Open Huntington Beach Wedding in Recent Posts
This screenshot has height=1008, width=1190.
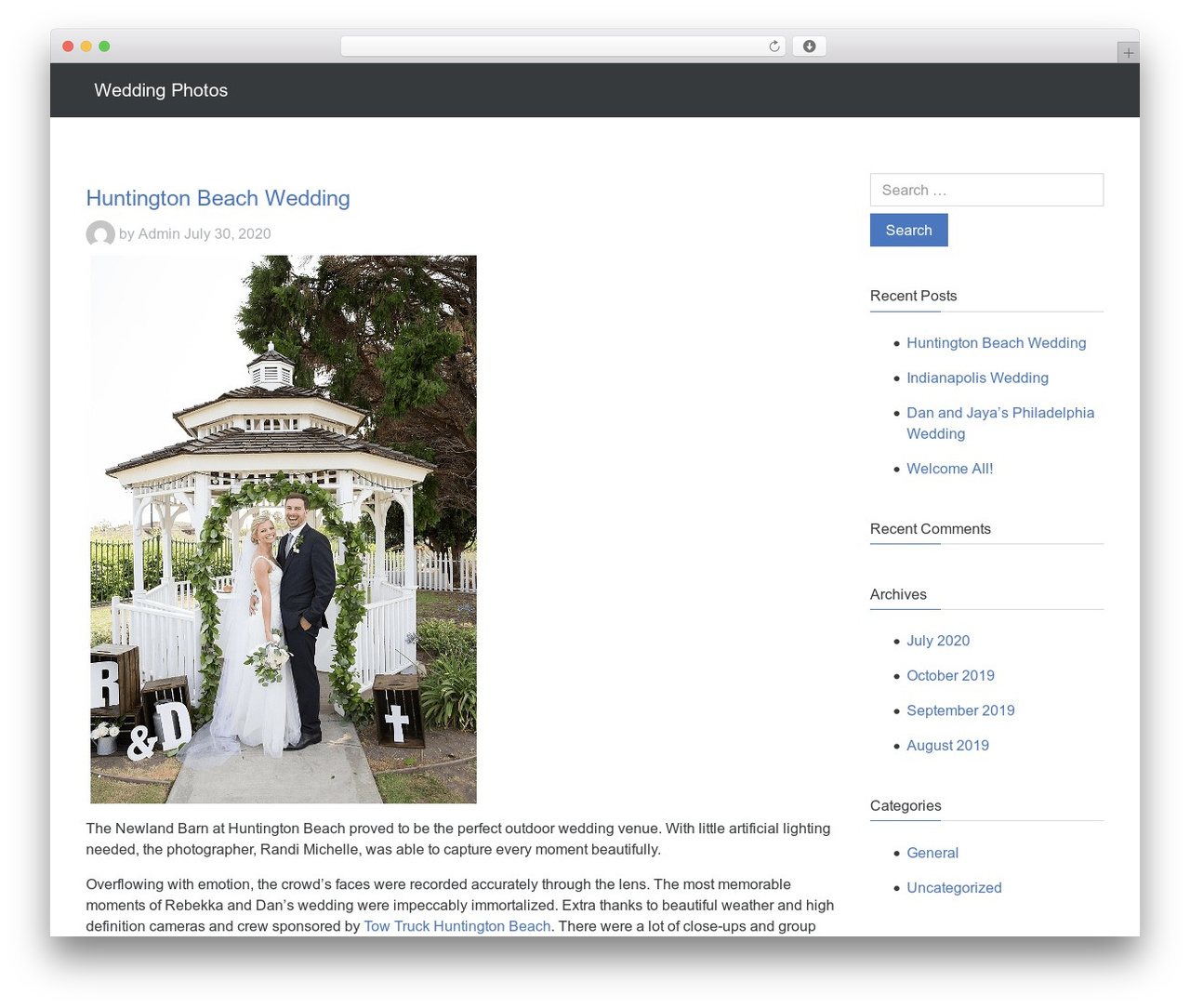[996, 343]
